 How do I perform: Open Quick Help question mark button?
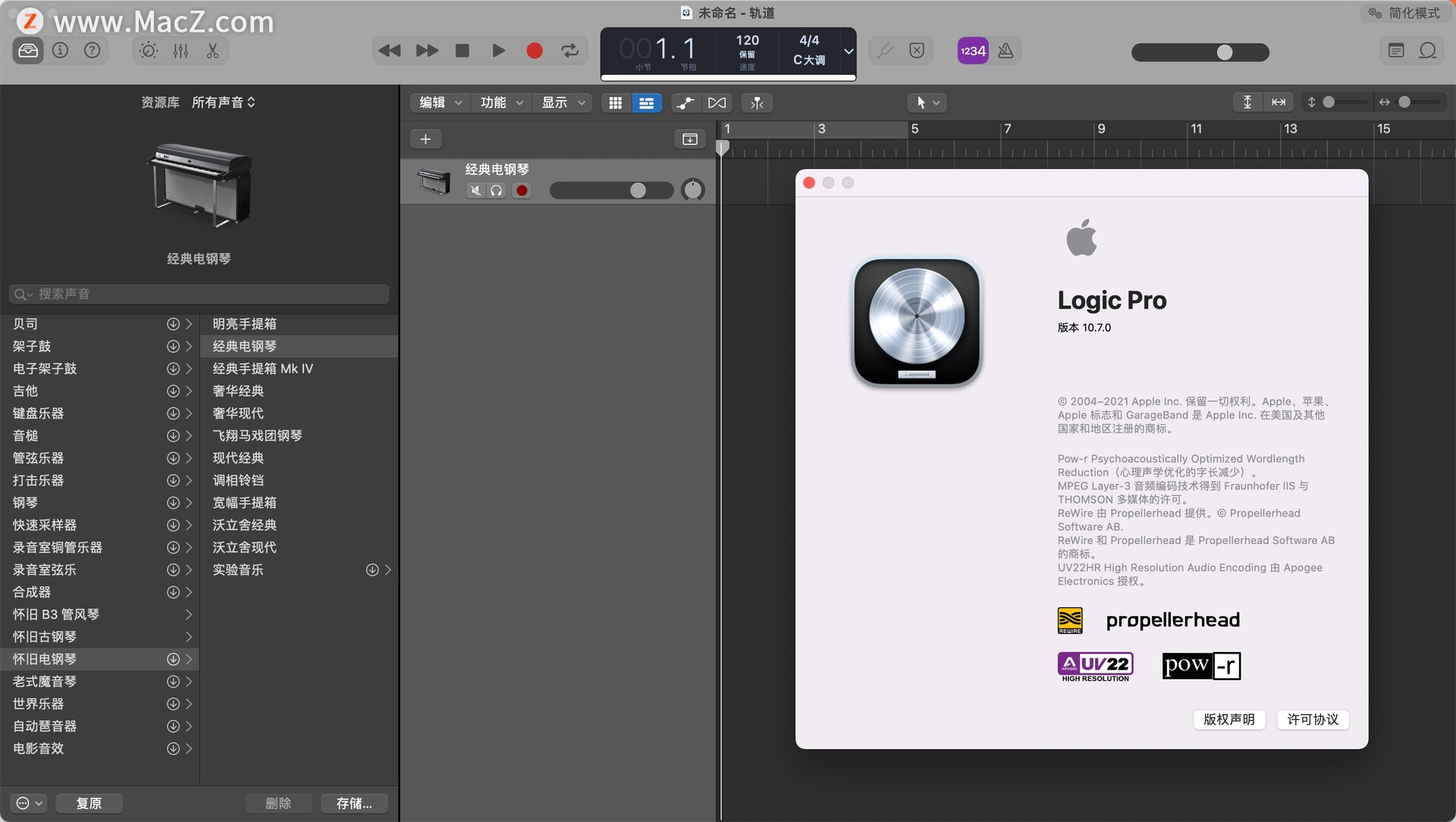(x=92, y=51)
